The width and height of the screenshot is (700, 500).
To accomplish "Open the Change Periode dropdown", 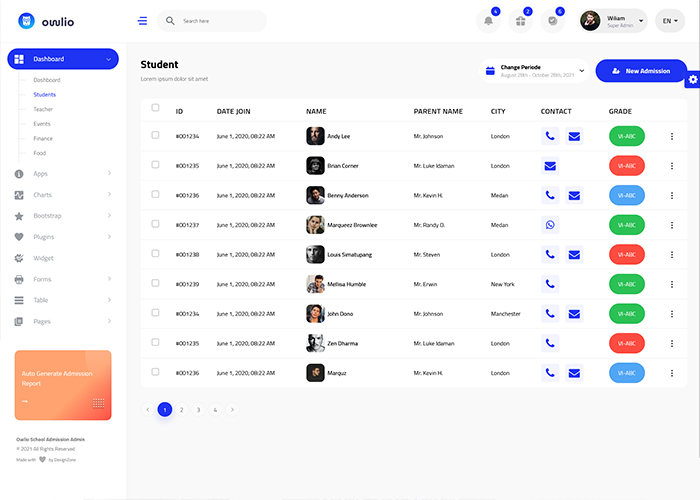I will (536, 71).
